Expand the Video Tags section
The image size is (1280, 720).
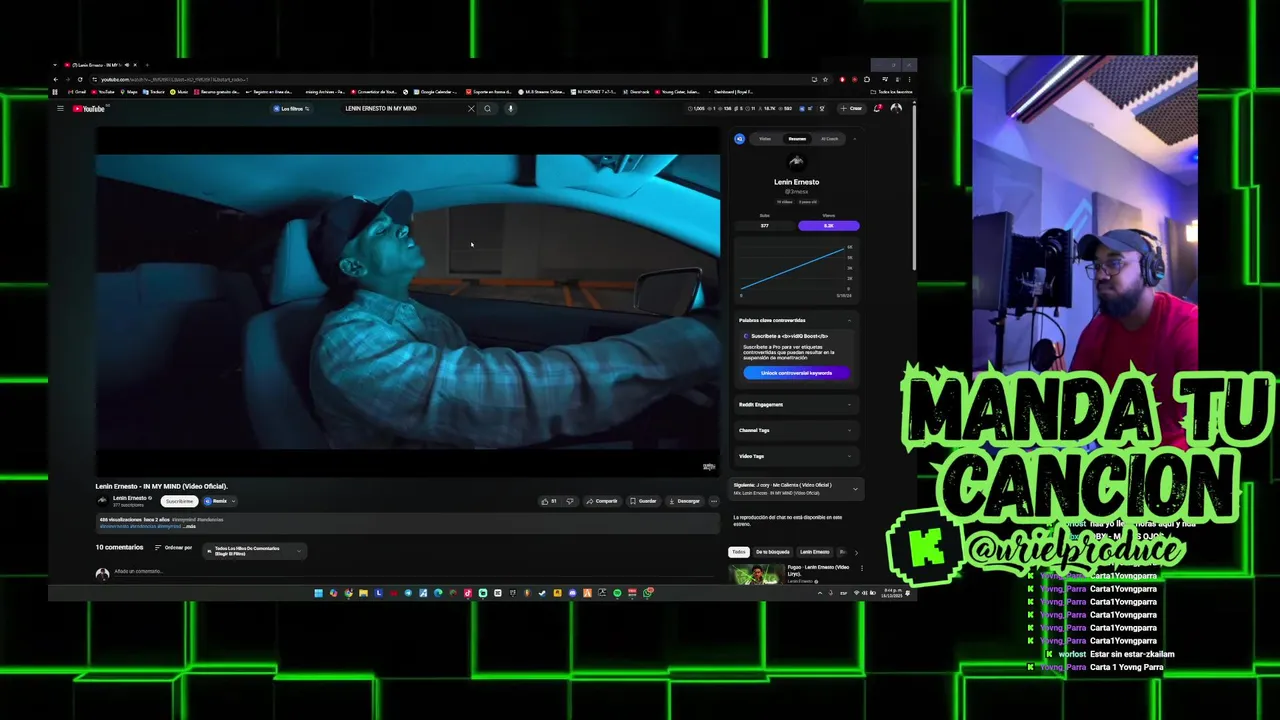point(796,456)
